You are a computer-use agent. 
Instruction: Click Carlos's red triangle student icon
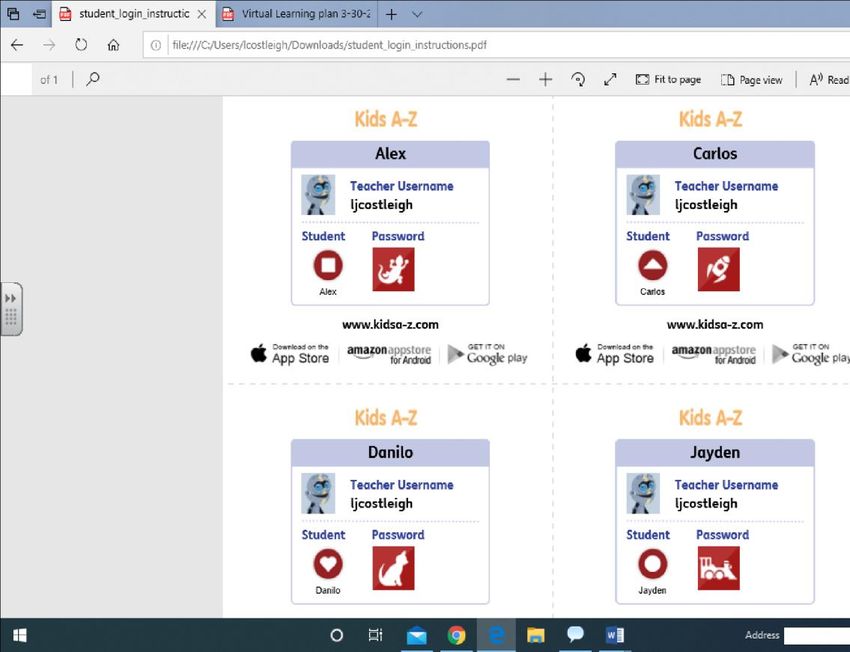pyautogui.click(x=653, y=265)
